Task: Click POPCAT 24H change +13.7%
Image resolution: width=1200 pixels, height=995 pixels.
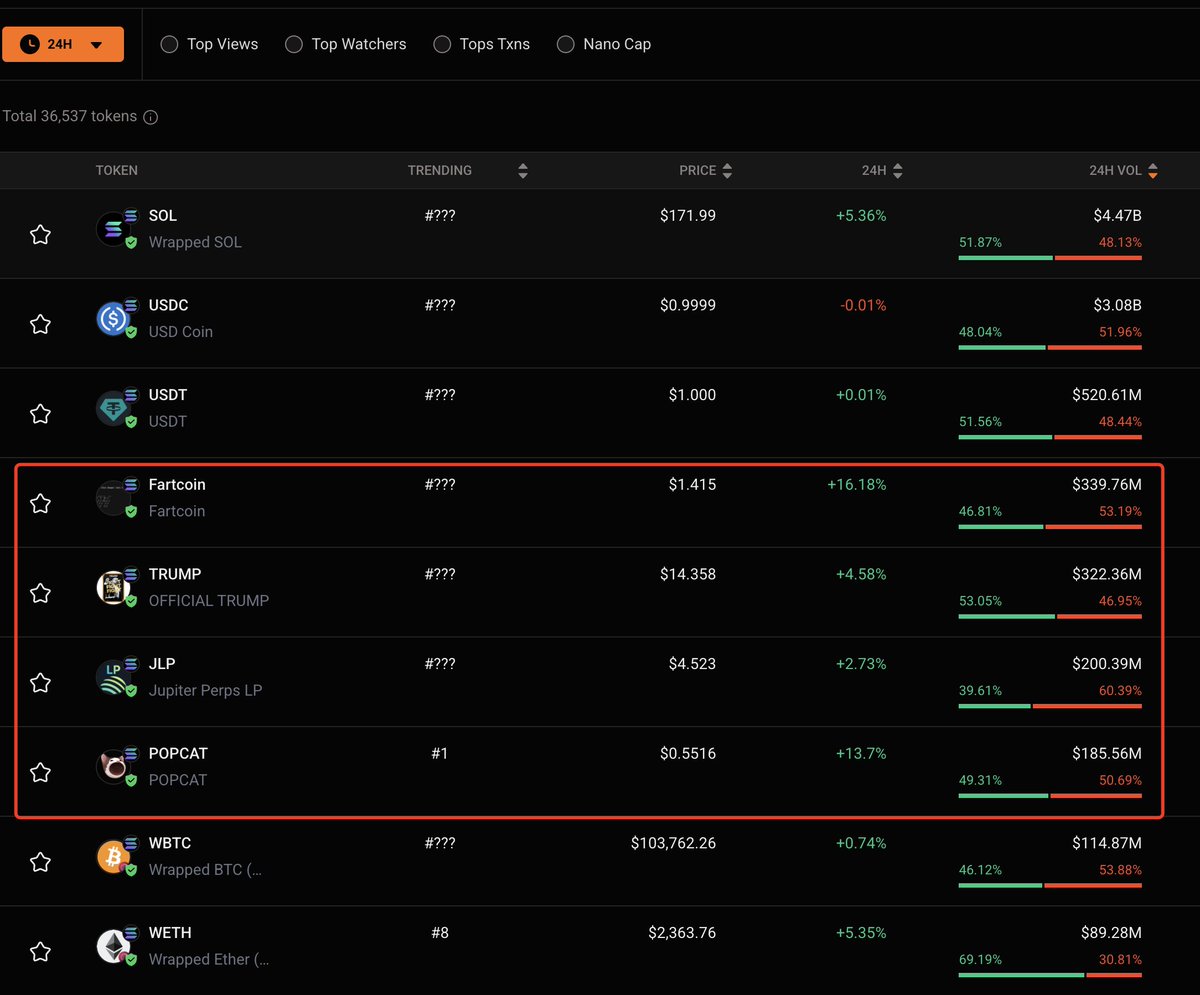Action: [x=861, y=754]
